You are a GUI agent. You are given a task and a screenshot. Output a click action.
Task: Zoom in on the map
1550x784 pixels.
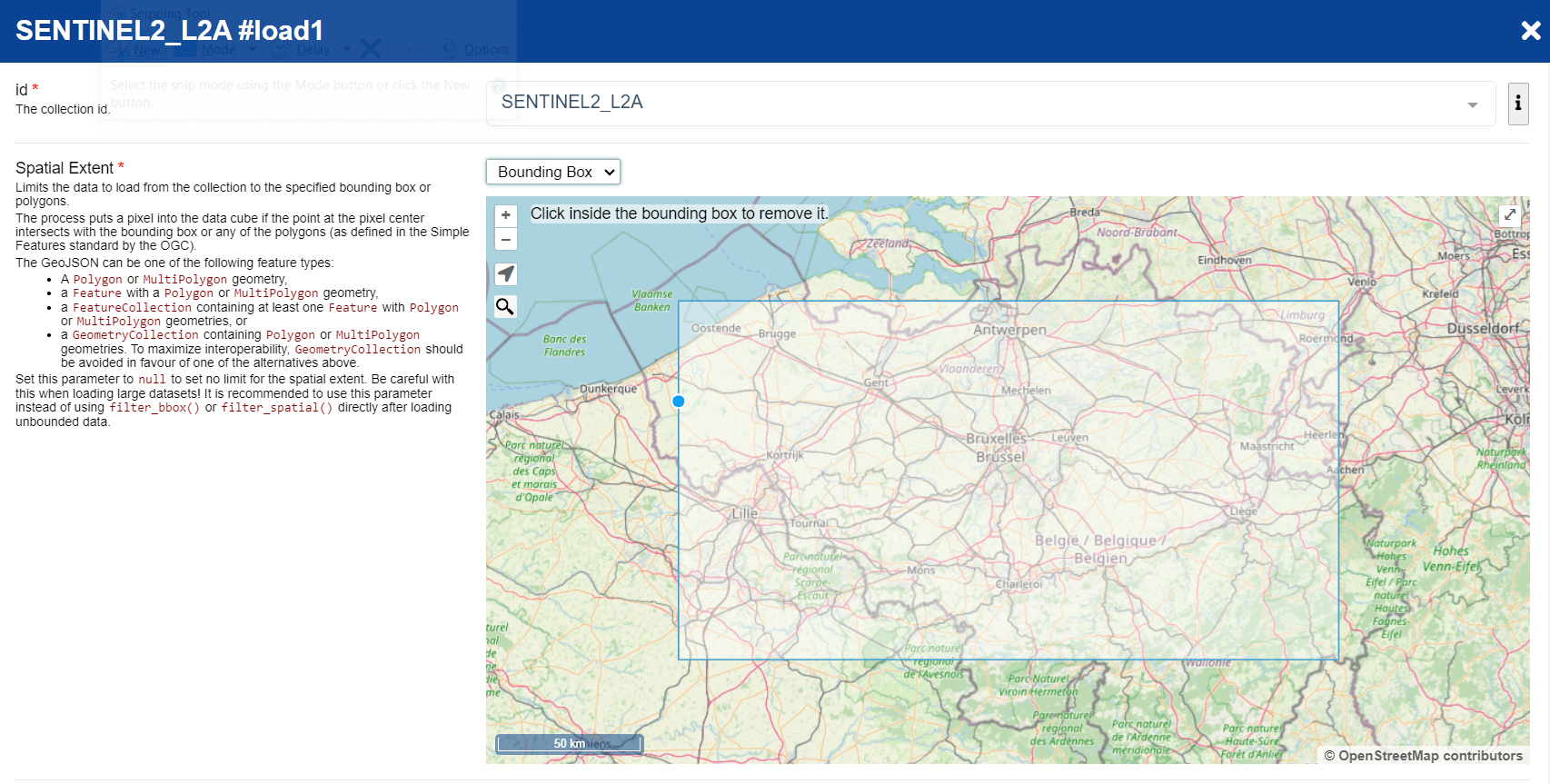point(506,215)
